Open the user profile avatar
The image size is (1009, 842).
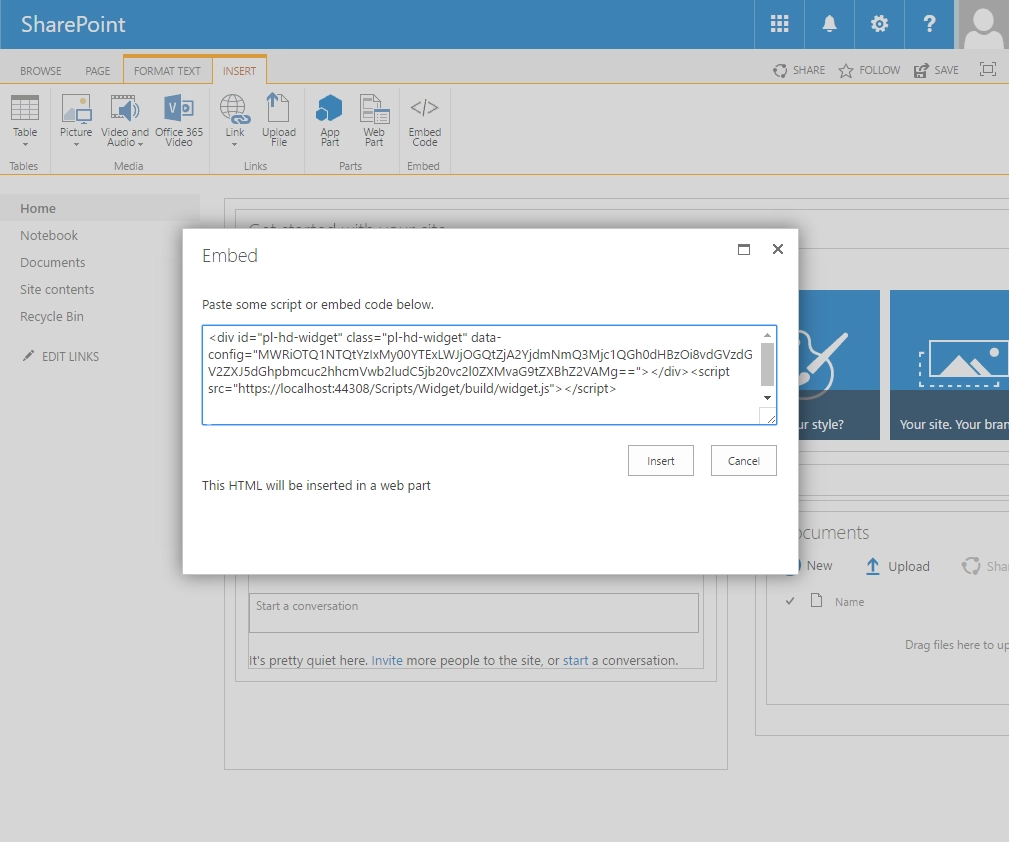983,24
